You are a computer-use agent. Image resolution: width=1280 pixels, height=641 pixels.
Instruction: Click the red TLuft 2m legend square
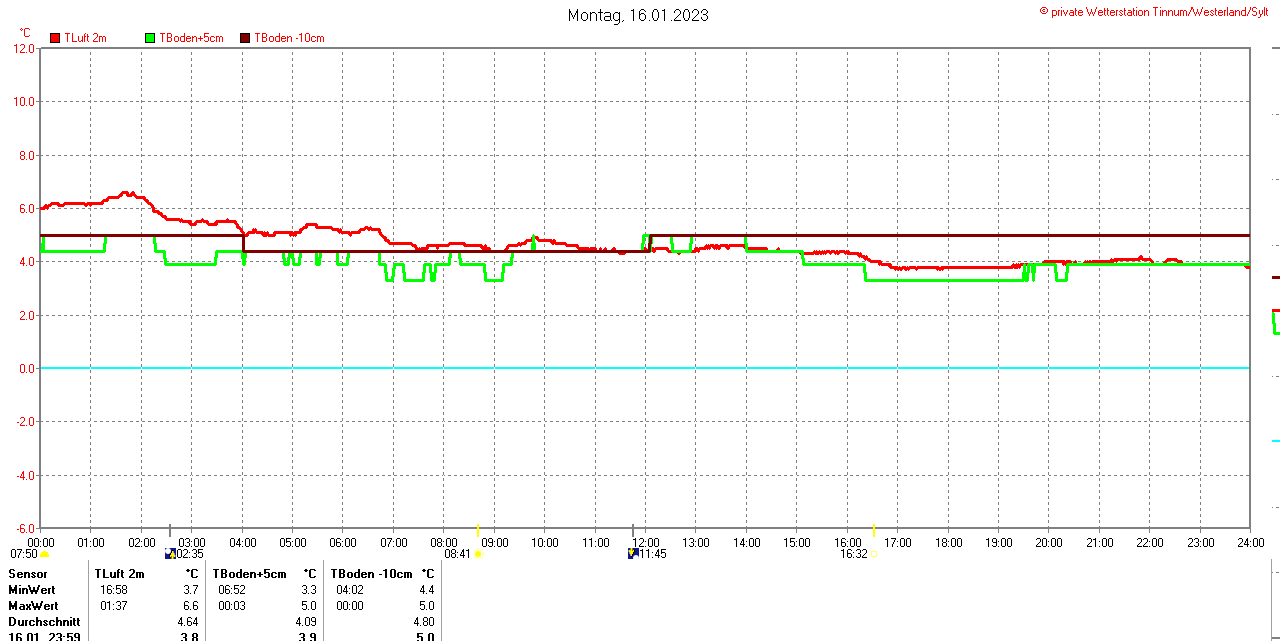tap(55, 38)
